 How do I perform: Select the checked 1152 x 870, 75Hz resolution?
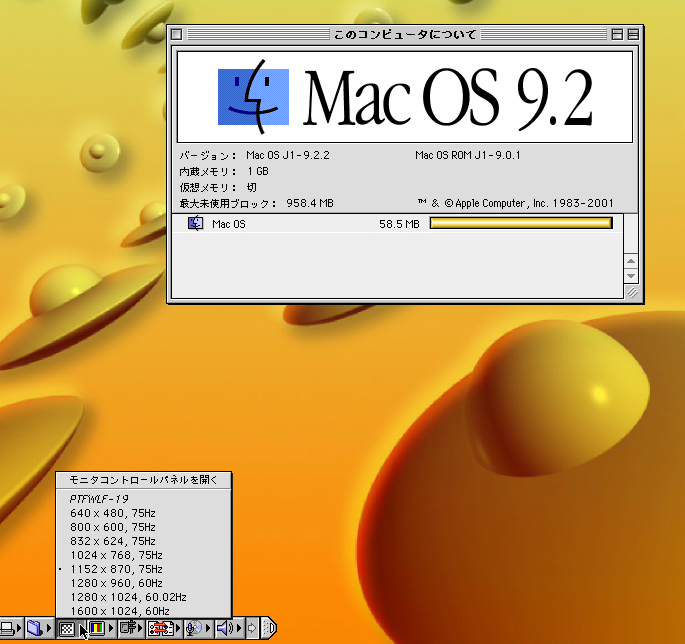[x=144, y=569]
